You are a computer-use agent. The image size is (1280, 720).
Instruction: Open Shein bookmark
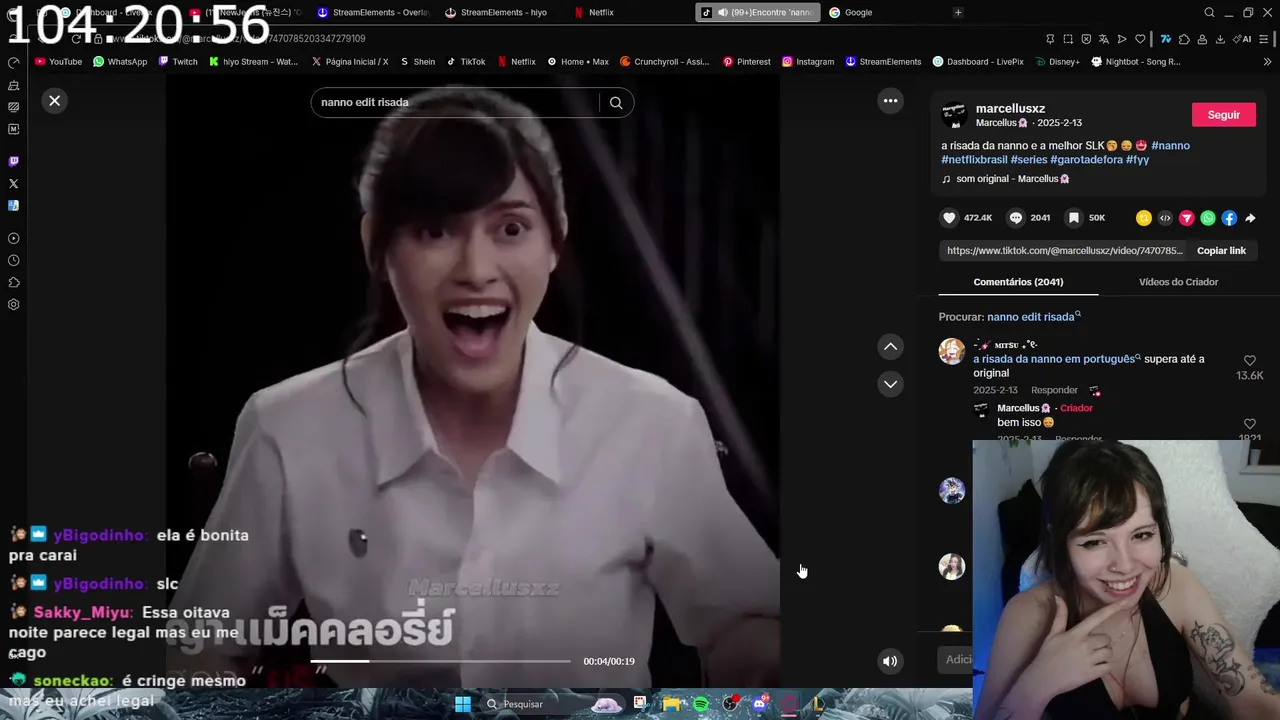417,61
